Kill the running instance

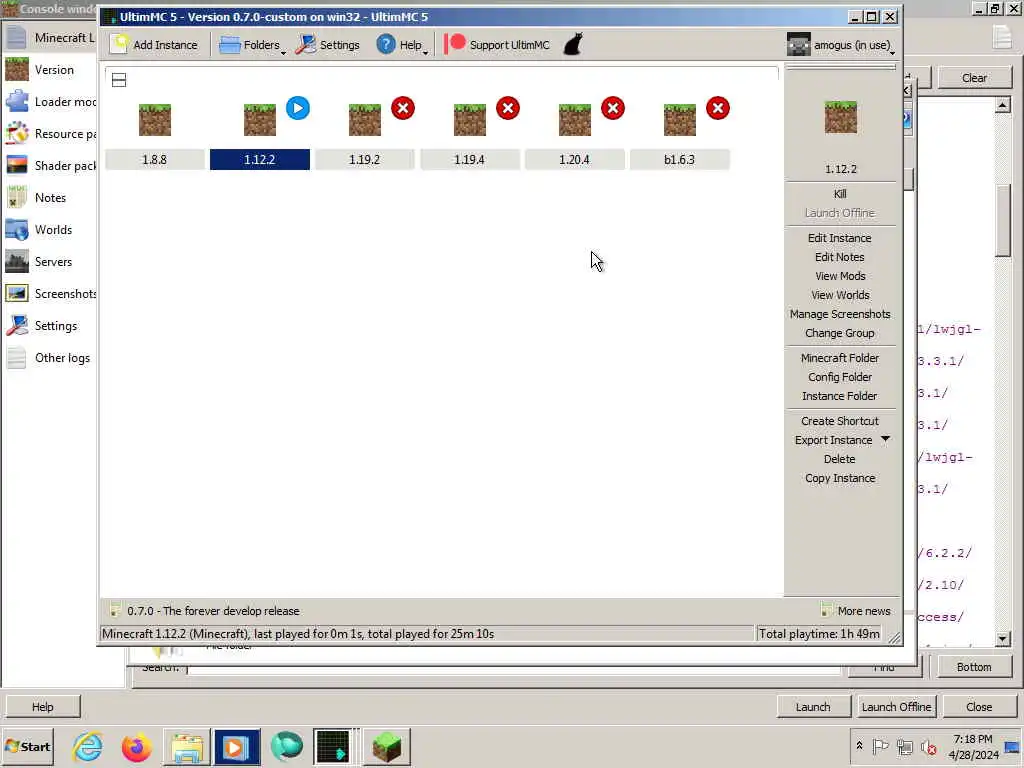click(x=840, y=194)
